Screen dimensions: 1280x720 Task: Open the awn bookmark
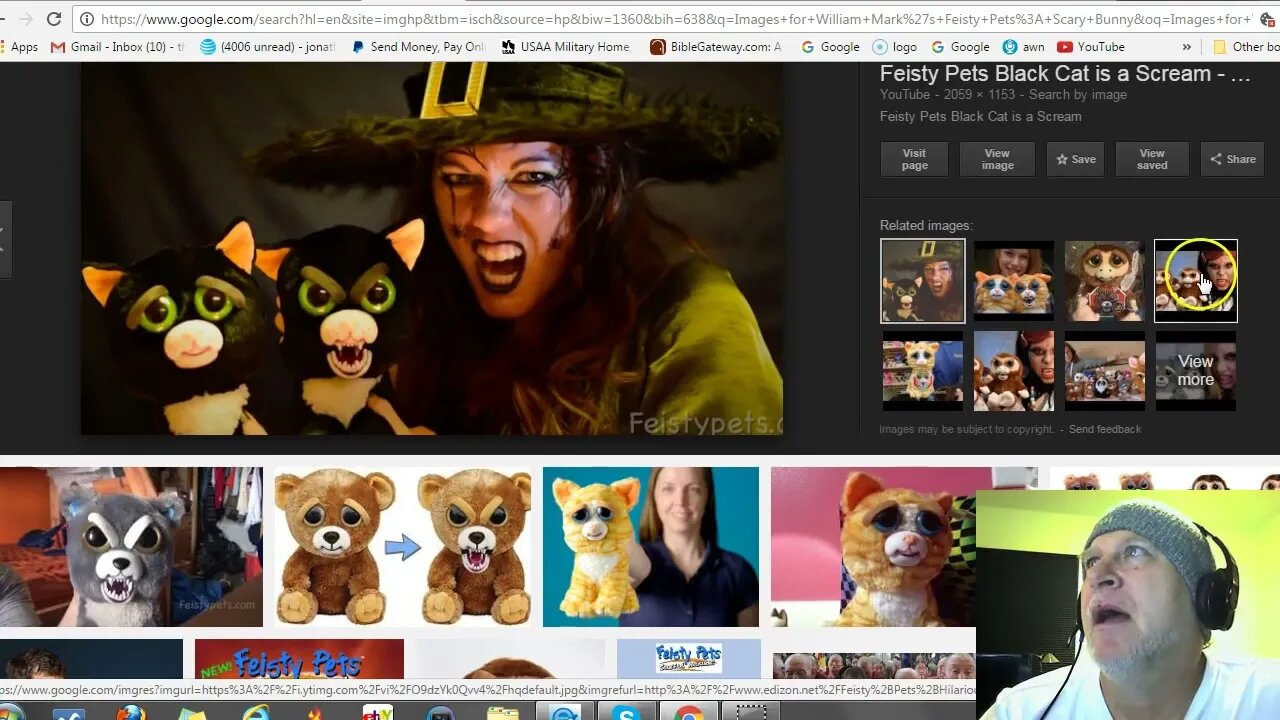click(x=1023, y=47)
